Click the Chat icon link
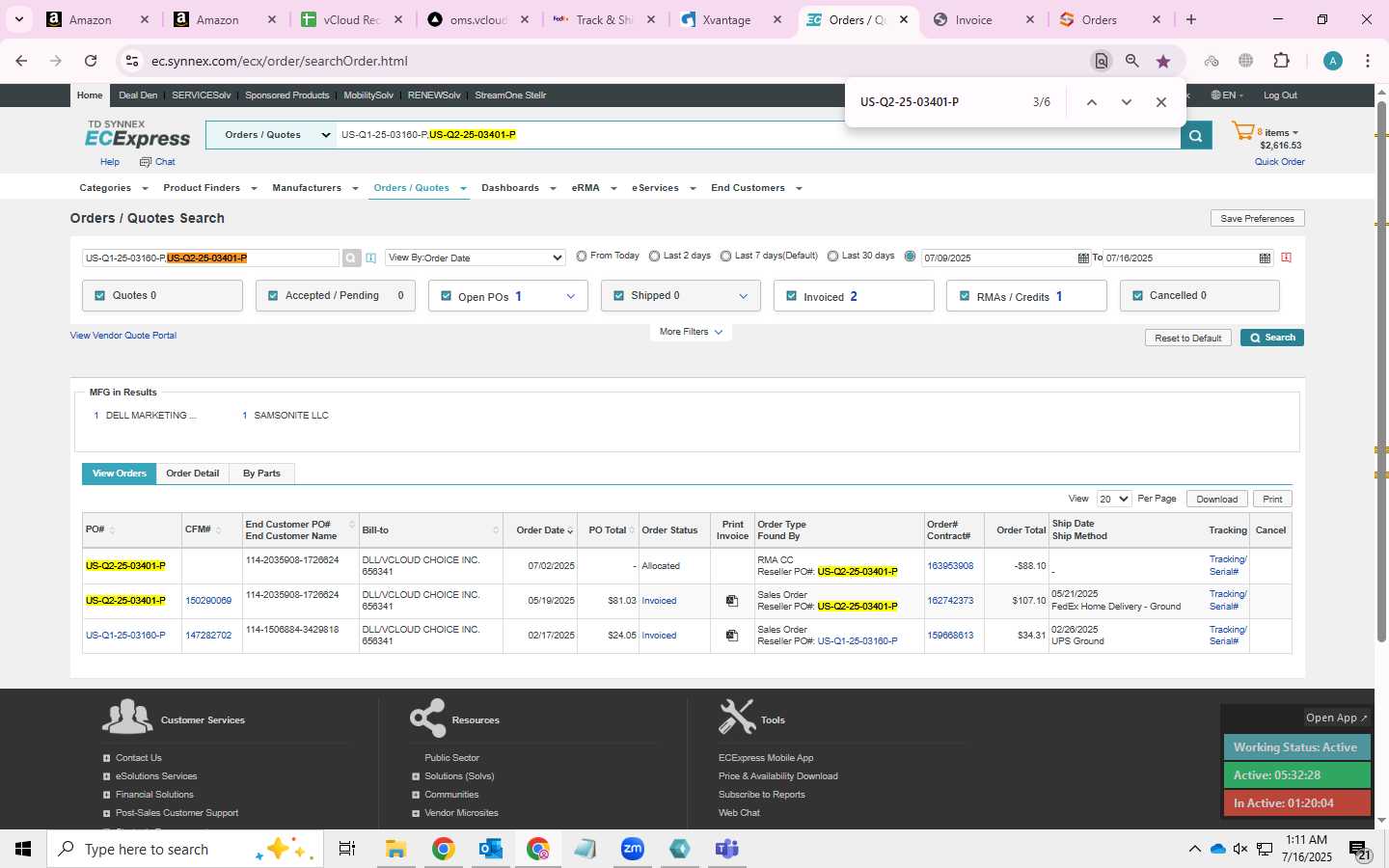Screen dimensions: 1389x868 pos(157,162)
